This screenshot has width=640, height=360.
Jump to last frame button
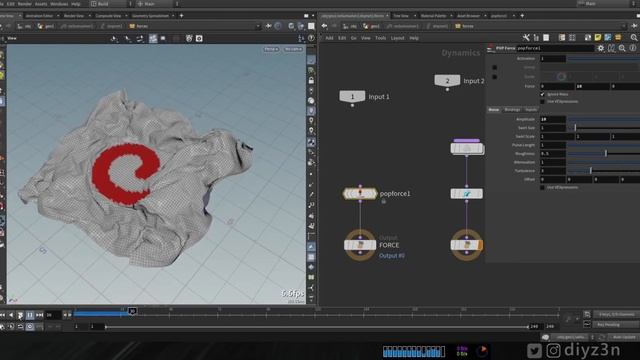point(39,315)
